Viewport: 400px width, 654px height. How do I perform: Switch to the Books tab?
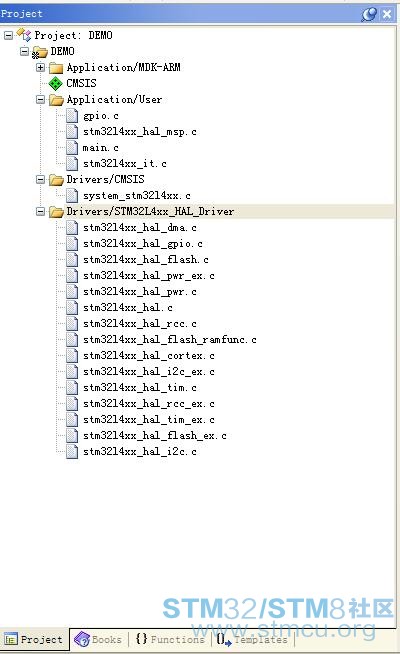(x=98, y=639)
